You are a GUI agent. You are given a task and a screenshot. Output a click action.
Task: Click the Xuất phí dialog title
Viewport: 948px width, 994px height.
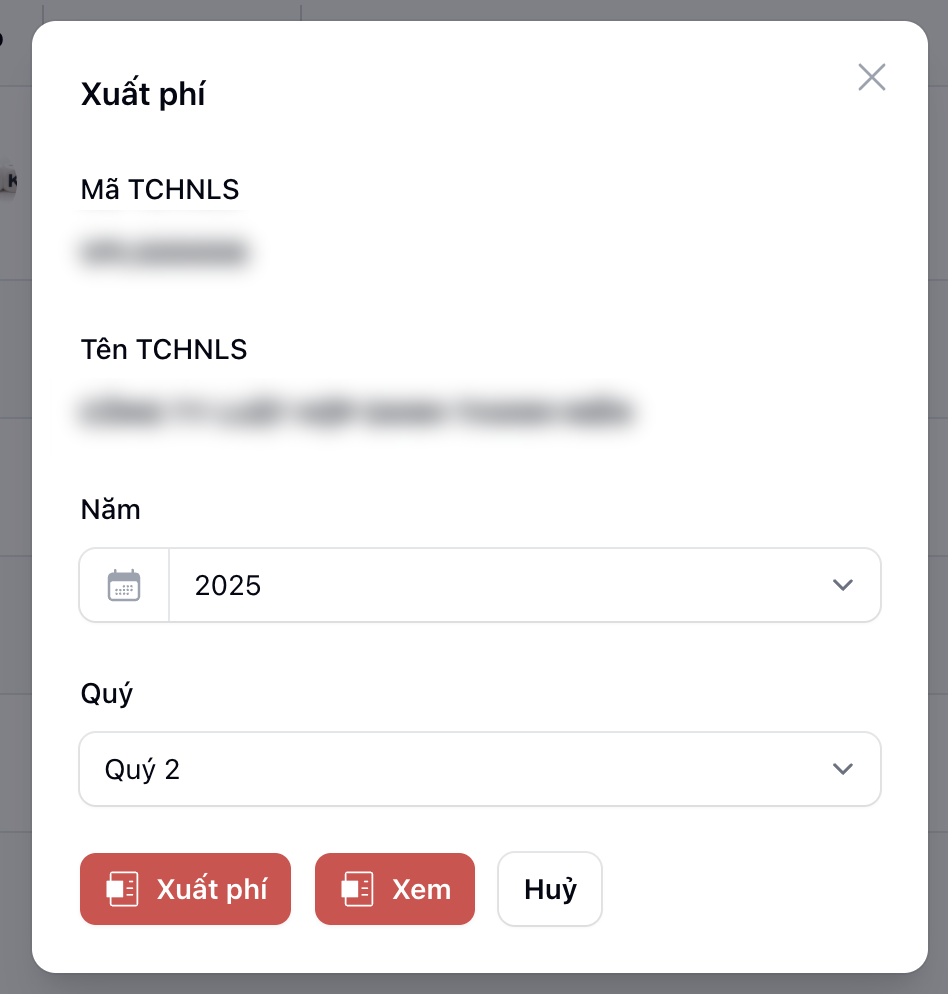(x=143, y=95)
